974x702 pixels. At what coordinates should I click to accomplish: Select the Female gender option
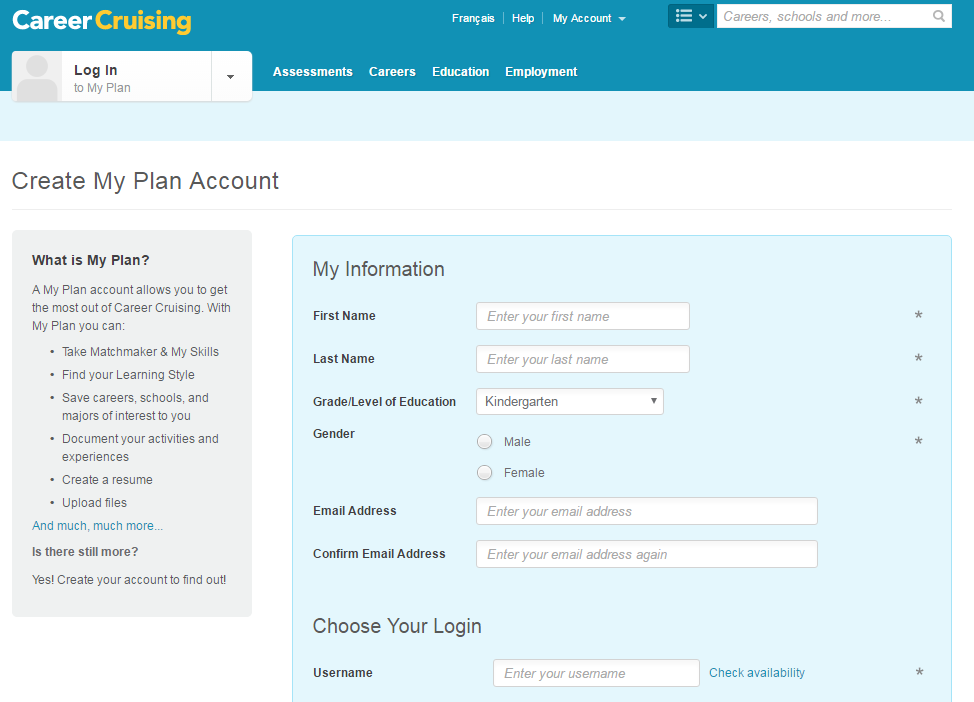[485, 473]
